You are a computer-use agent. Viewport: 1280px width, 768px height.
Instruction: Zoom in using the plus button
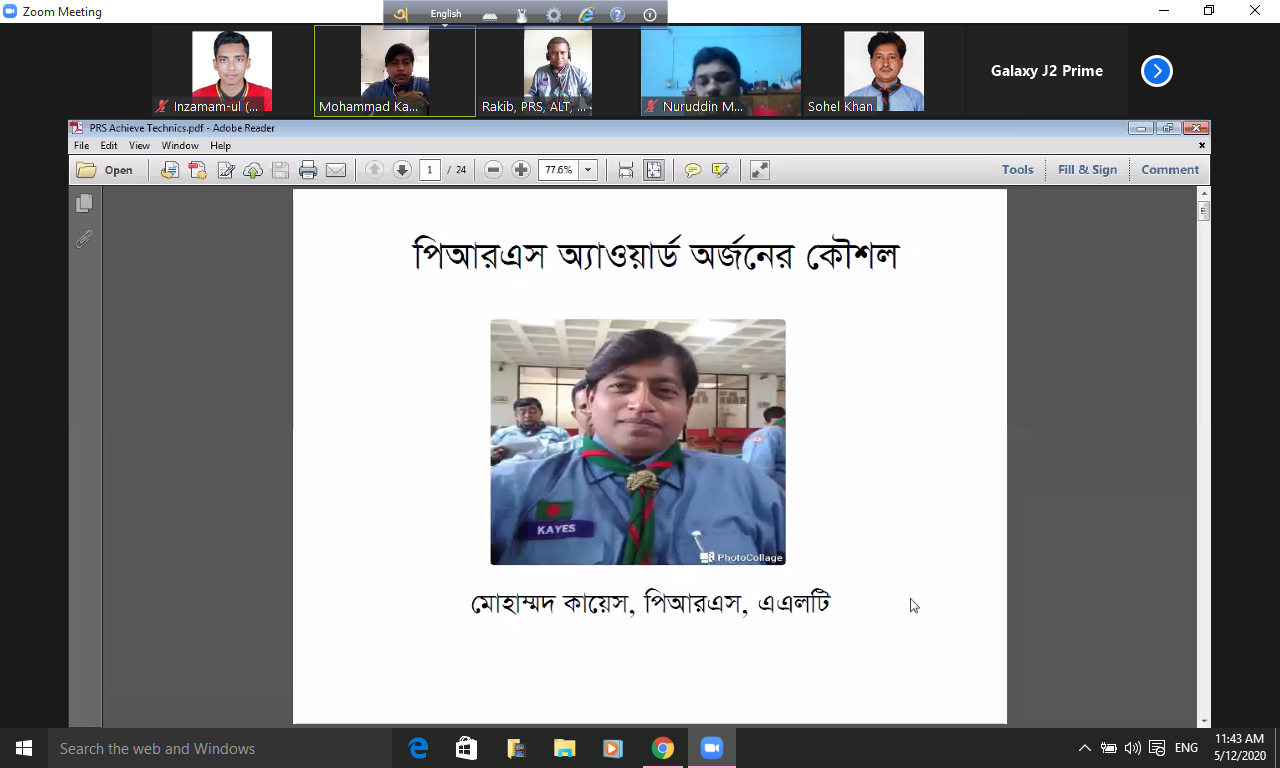[x=521, y=170]
